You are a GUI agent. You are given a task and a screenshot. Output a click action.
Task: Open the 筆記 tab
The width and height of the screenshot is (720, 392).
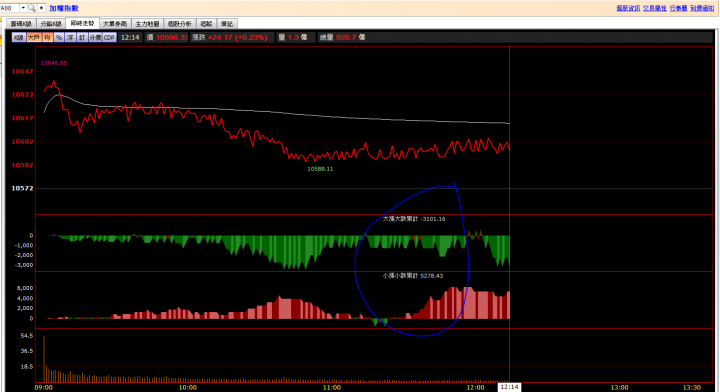[x=226, y=24]
